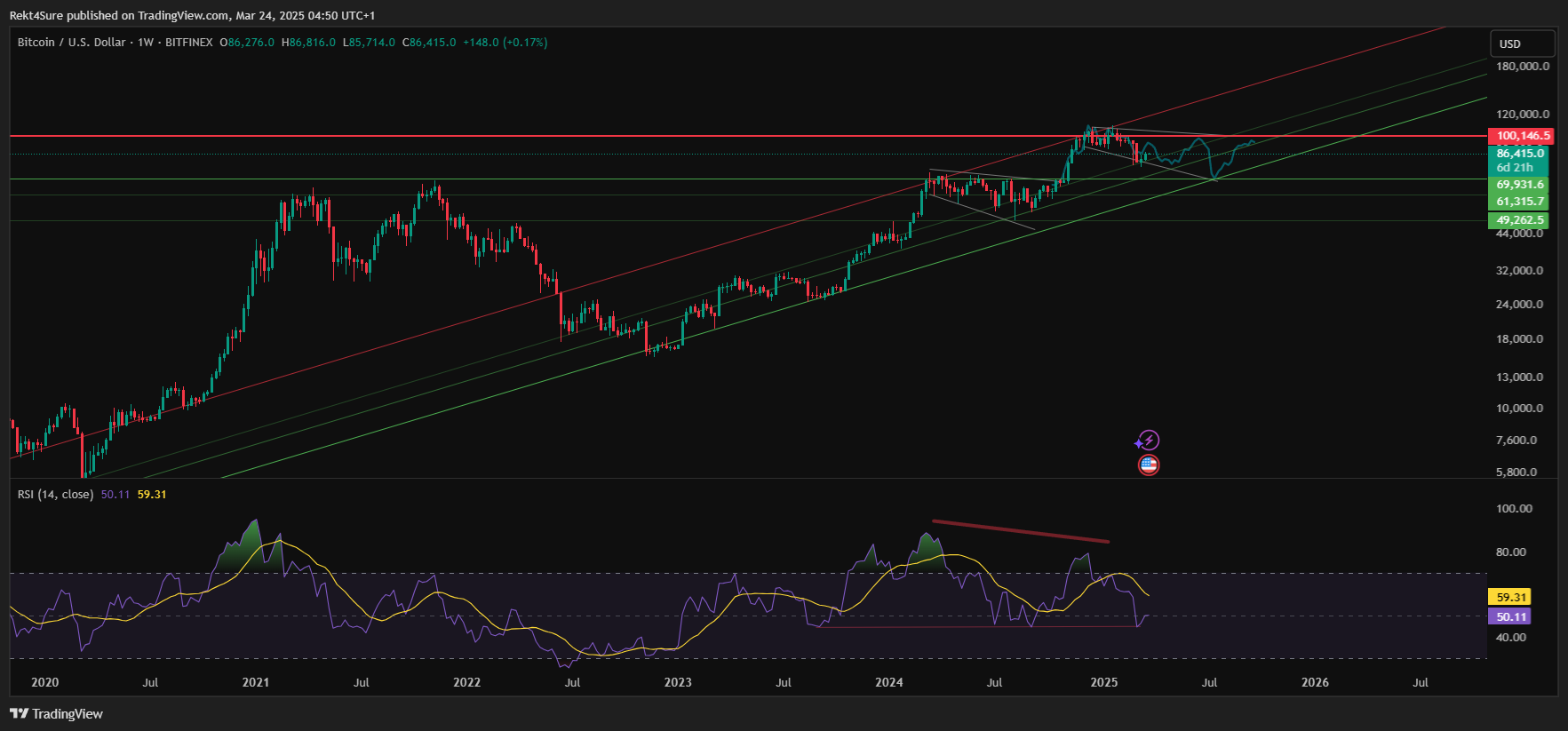The image size is (1568, 731).
Task: Click the 7,600.0 price axis tick
Action: click(1516, 441)
